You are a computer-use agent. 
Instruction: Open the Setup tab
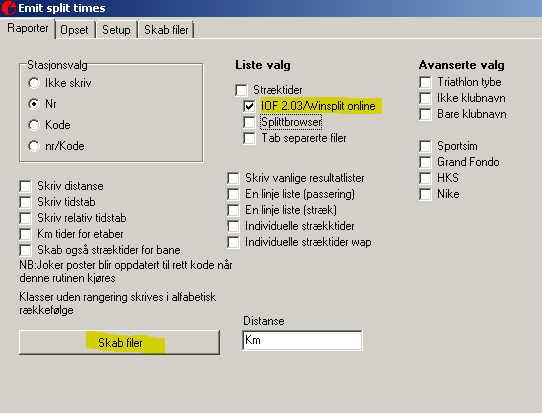[116, 30]
